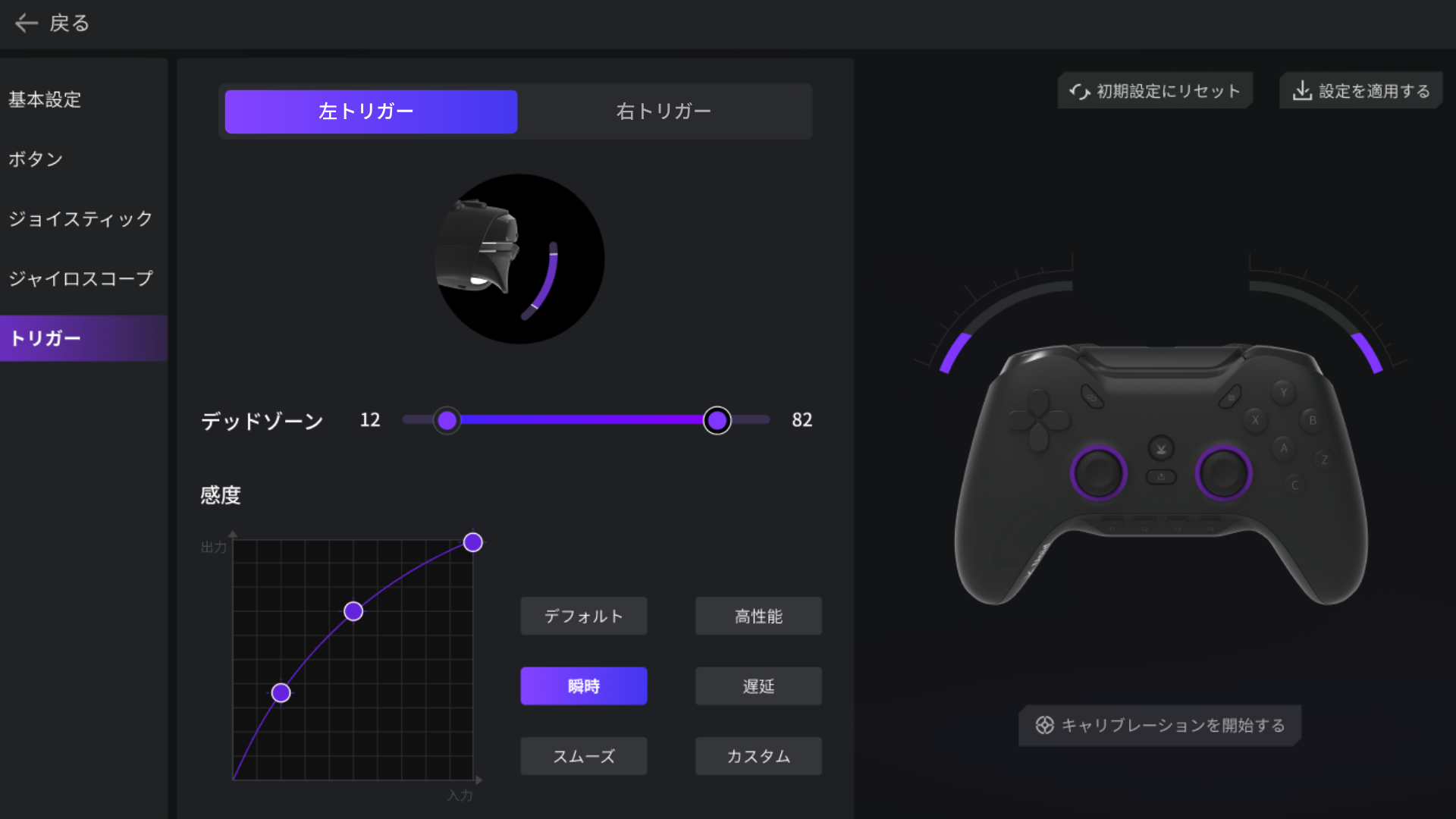
Task: Click the deadzone slider right handle
Action: click(x=717, y=420)
